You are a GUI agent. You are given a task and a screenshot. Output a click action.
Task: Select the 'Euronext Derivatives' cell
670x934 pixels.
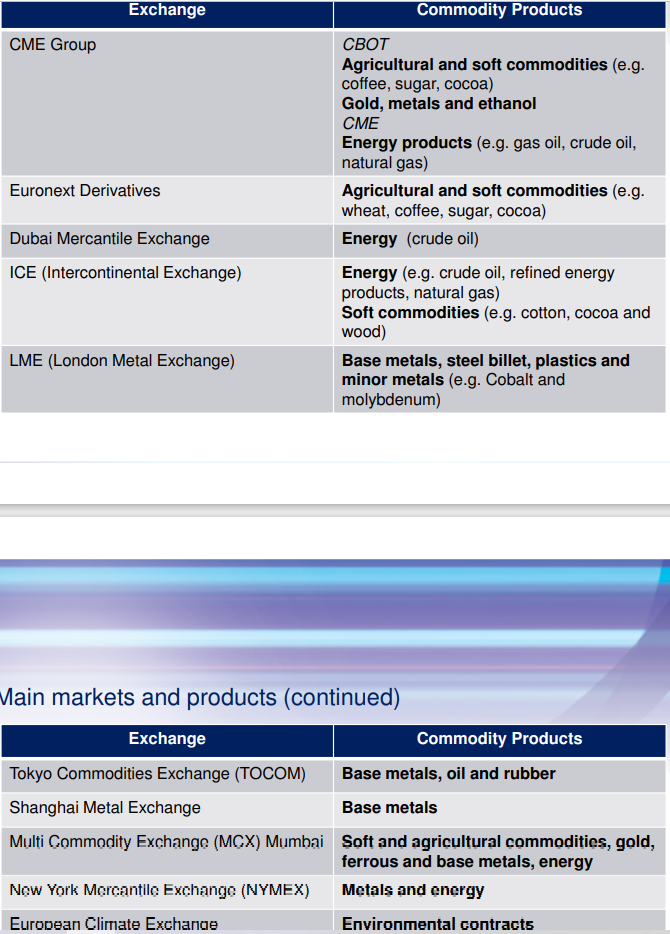pos(167,200)
